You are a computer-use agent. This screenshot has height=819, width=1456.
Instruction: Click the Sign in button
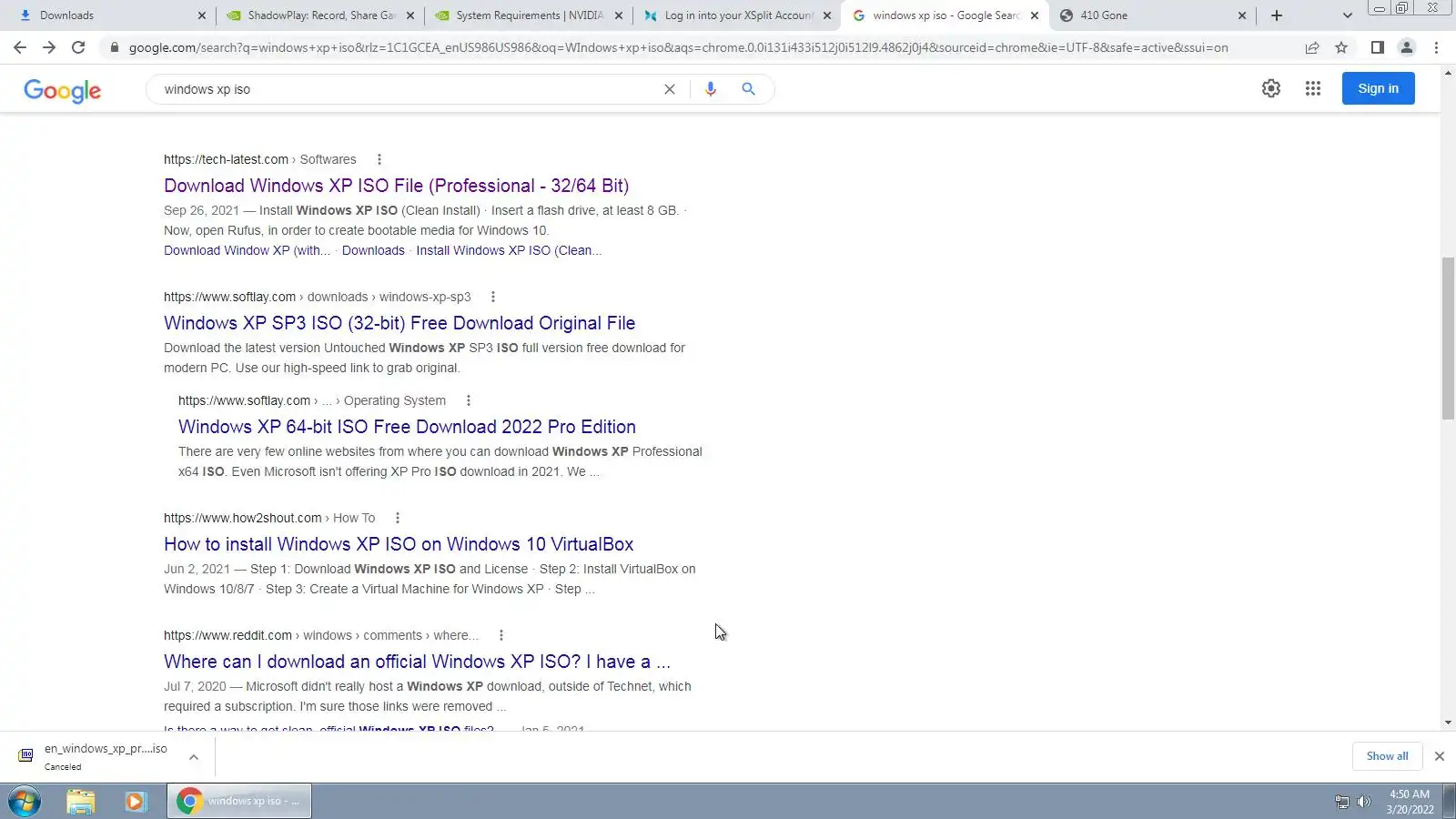(1378, 88)
